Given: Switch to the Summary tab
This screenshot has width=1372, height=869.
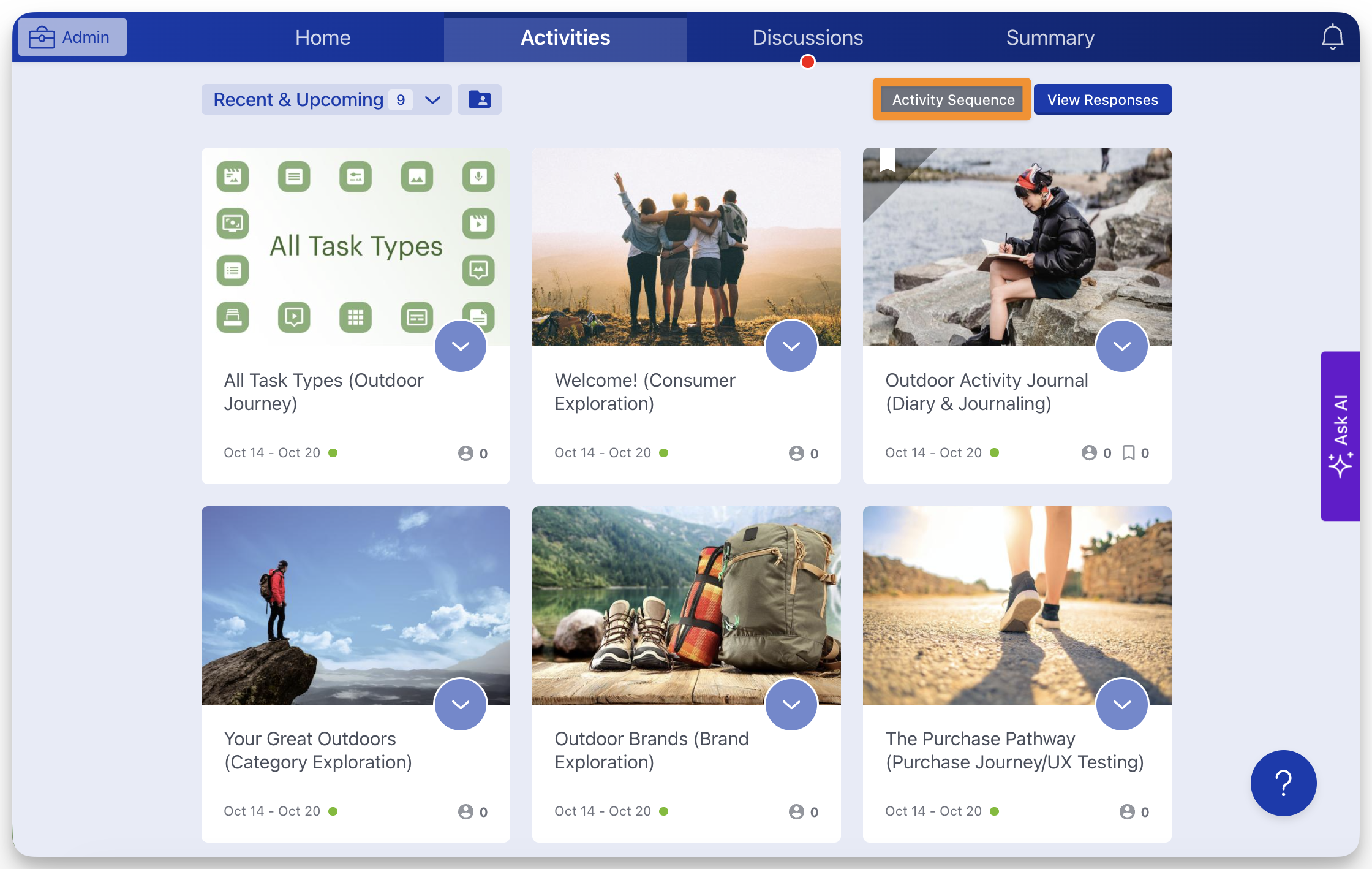Looking at the screenshot, I should 1050,37.
